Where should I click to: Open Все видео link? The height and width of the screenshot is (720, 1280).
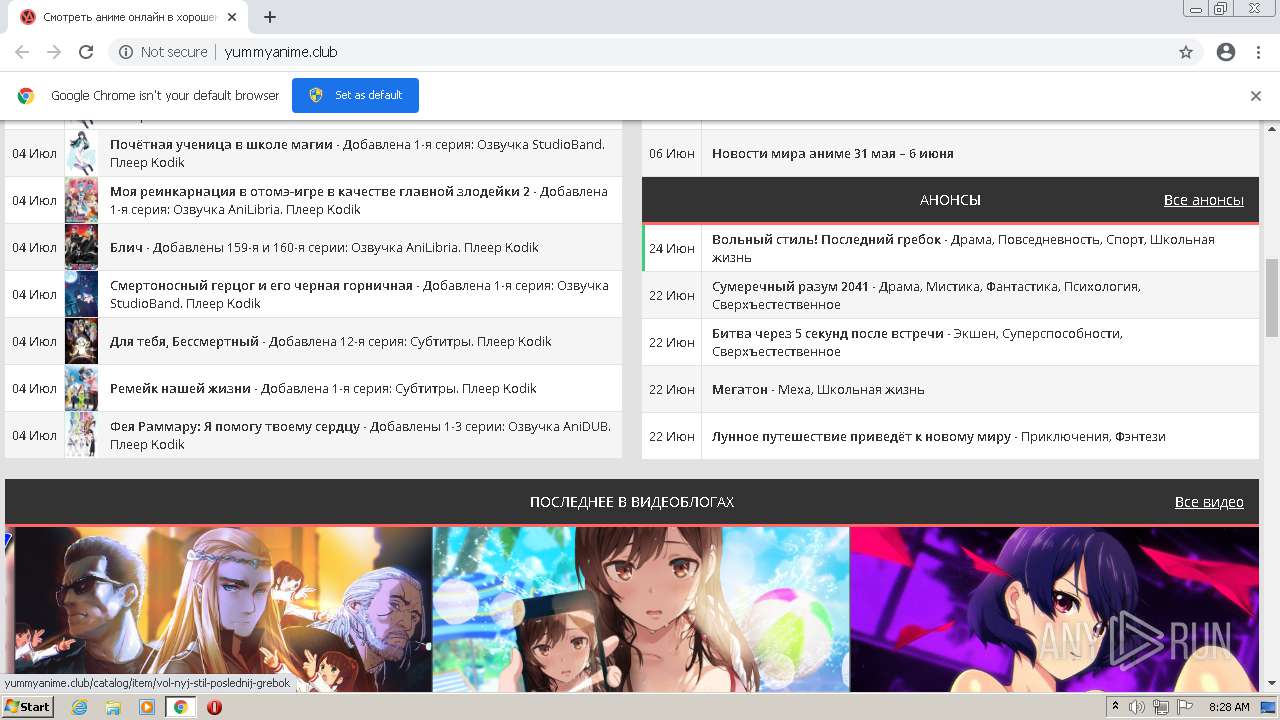click(x=1209, y=502)
